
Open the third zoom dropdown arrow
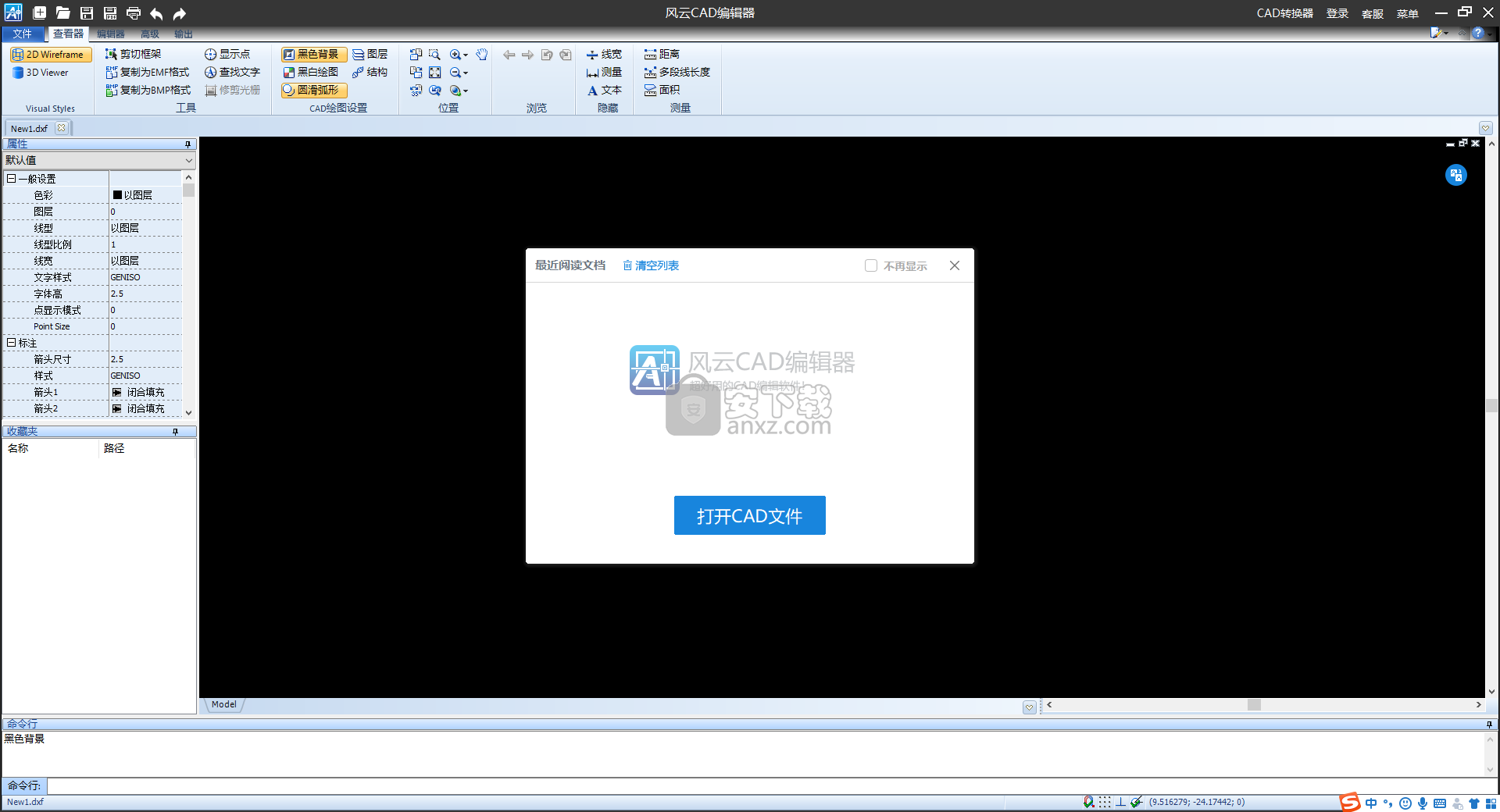point(466,91)
